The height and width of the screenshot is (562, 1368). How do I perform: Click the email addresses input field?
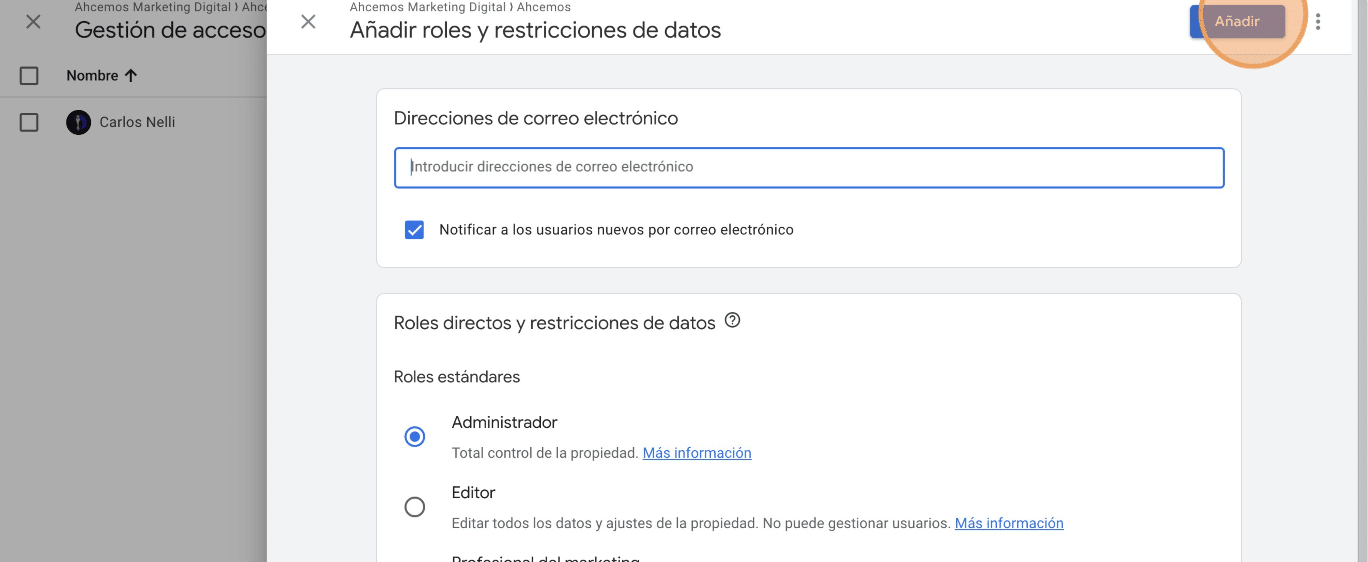pos(809,167)
